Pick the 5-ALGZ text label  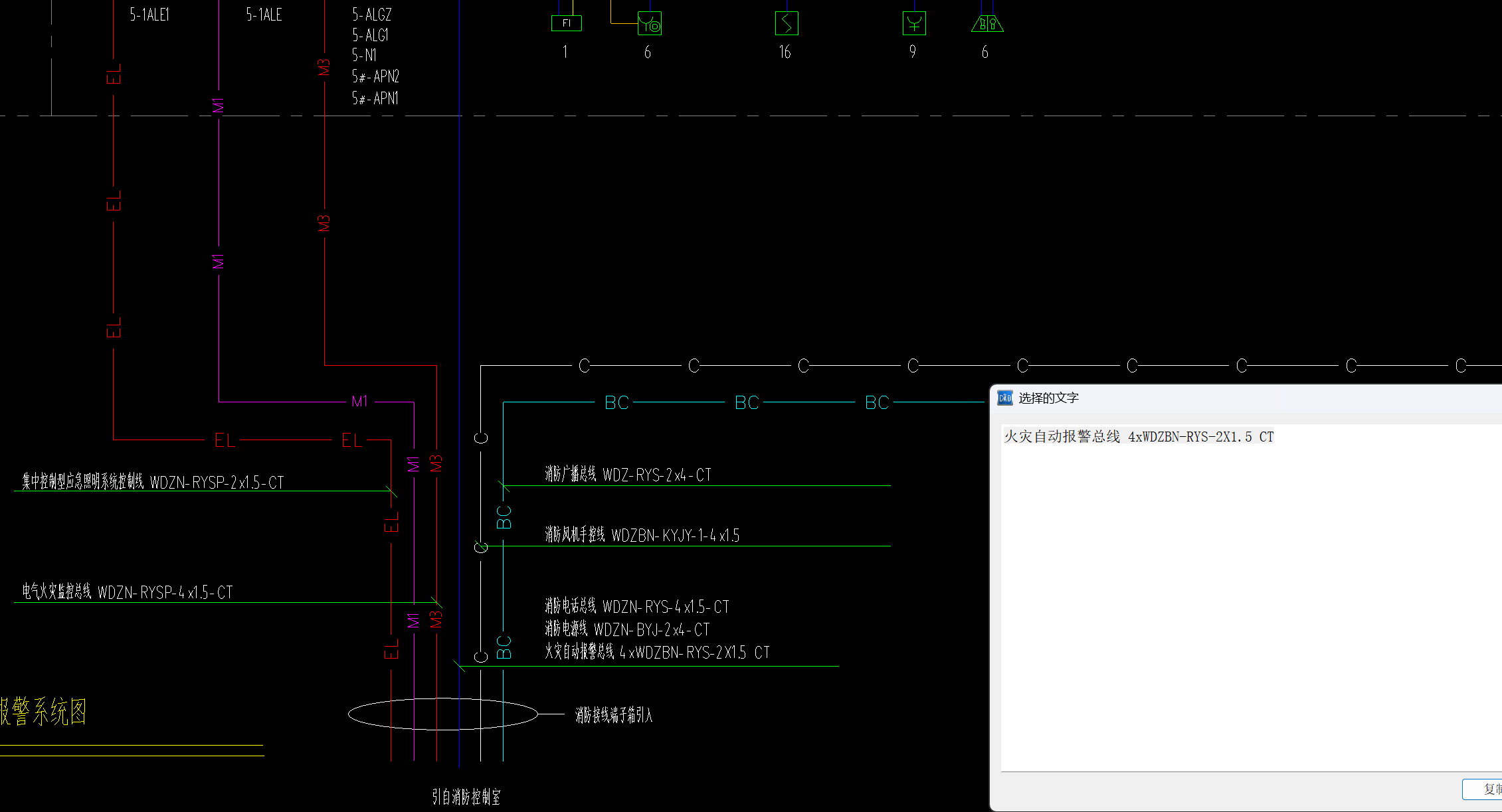[372, 15]
